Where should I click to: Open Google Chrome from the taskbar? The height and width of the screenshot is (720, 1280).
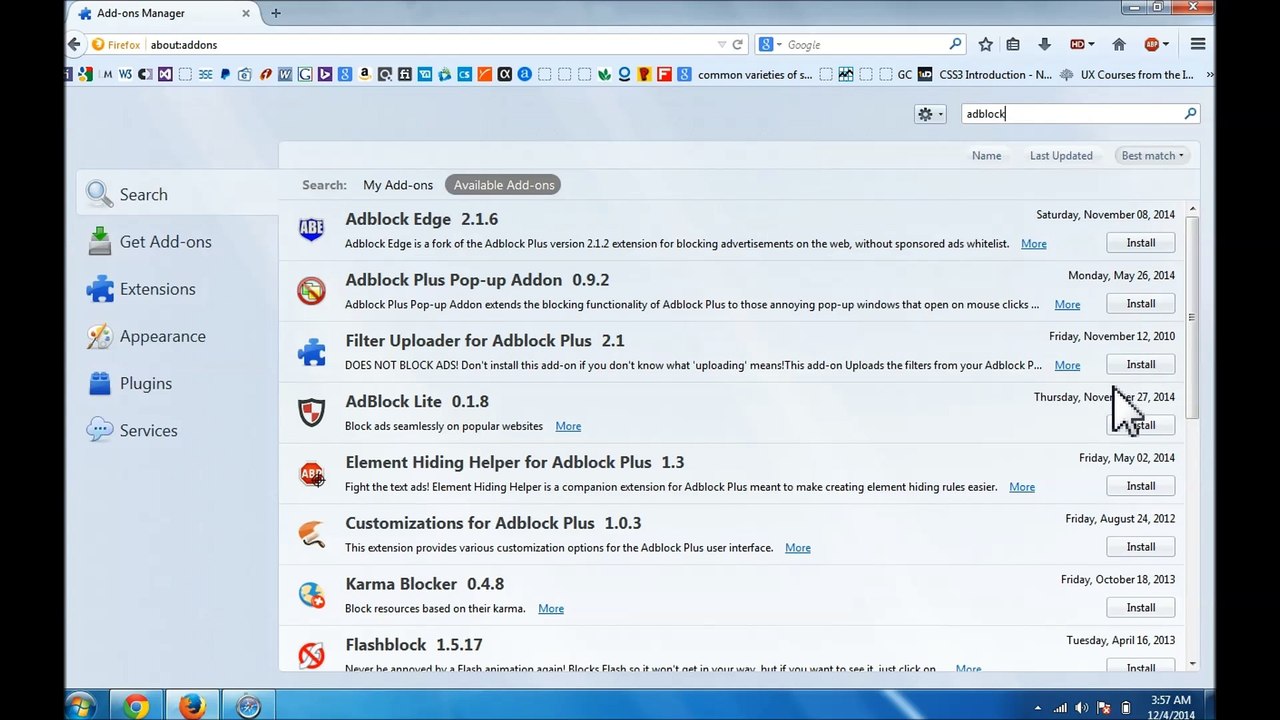[136, 706]
